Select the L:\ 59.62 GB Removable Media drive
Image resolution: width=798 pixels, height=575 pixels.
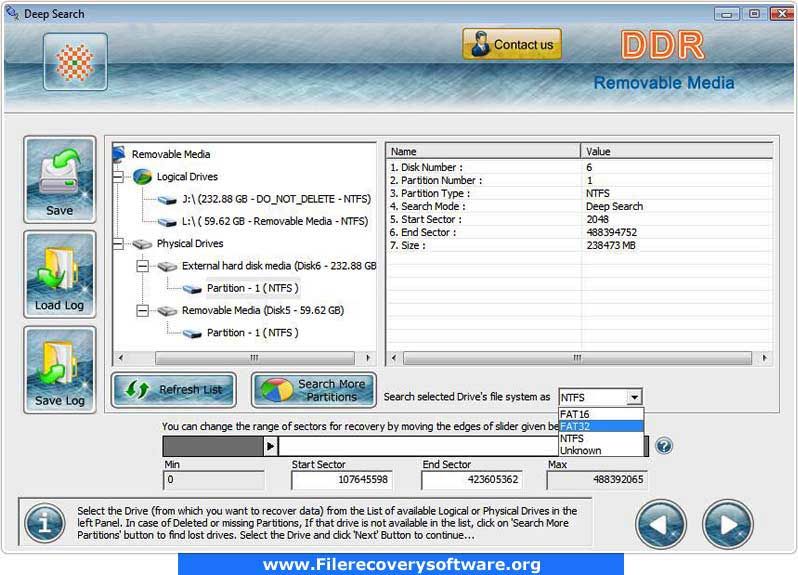(275, 221)
